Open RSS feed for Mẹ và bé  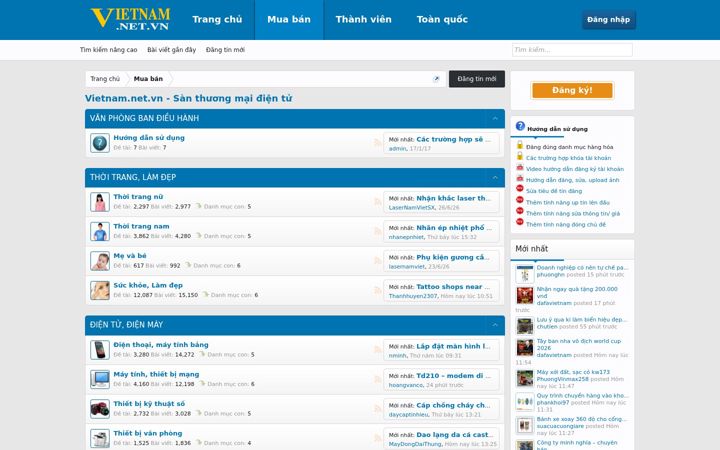tap(377, 260)
